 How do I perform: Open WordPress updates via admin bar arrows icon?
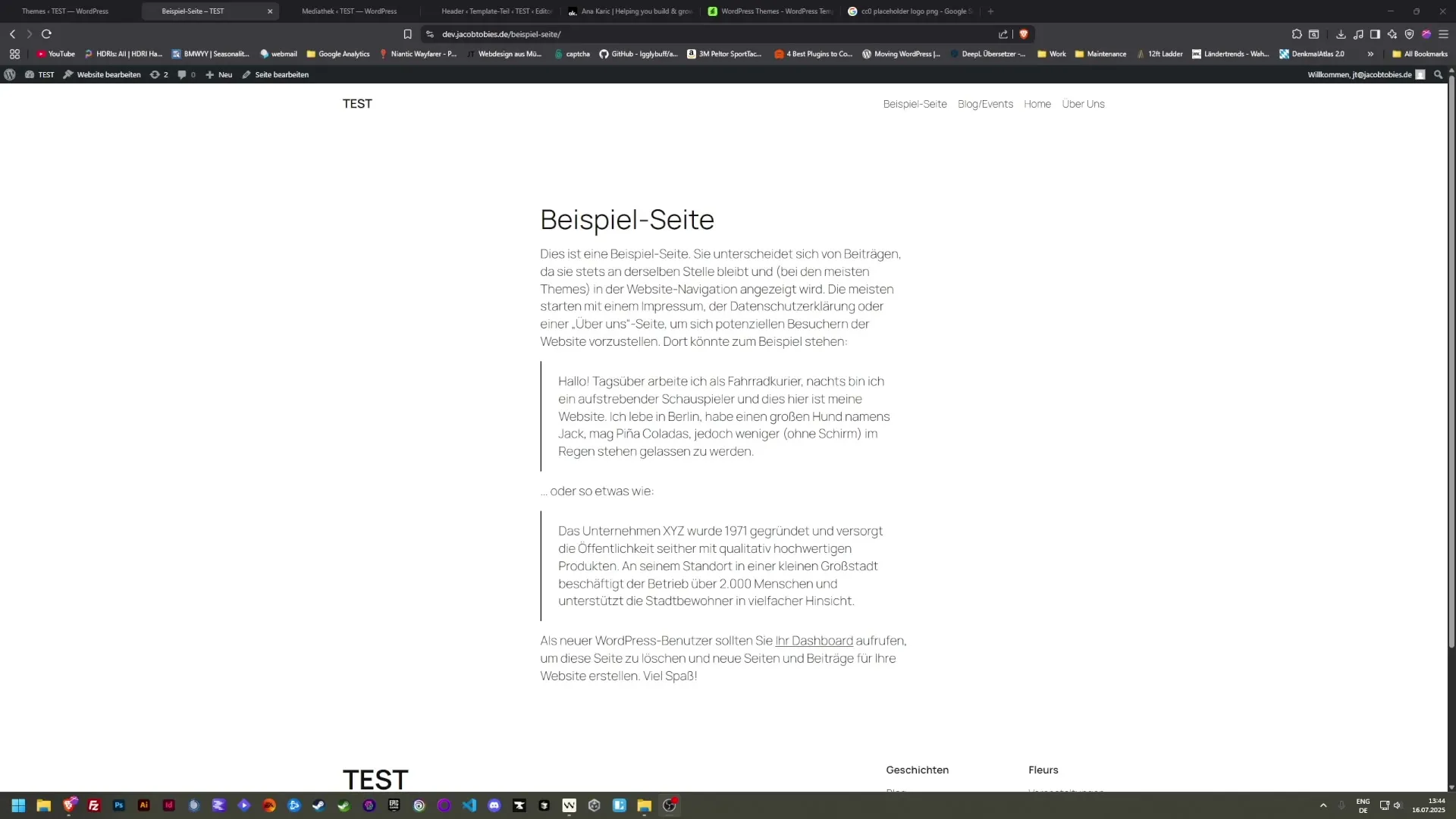point(157,74)
